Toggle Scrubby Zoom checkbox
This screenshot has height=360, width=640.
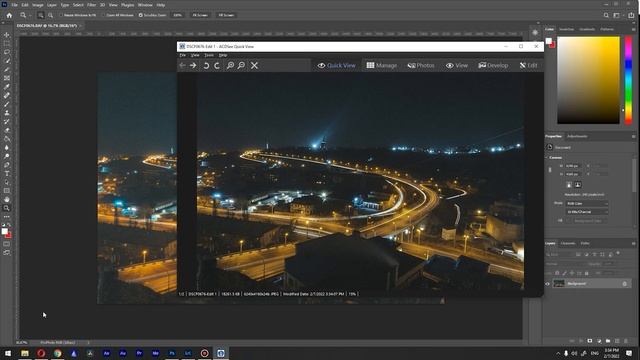pyautogui.click(x=140, y=15)
